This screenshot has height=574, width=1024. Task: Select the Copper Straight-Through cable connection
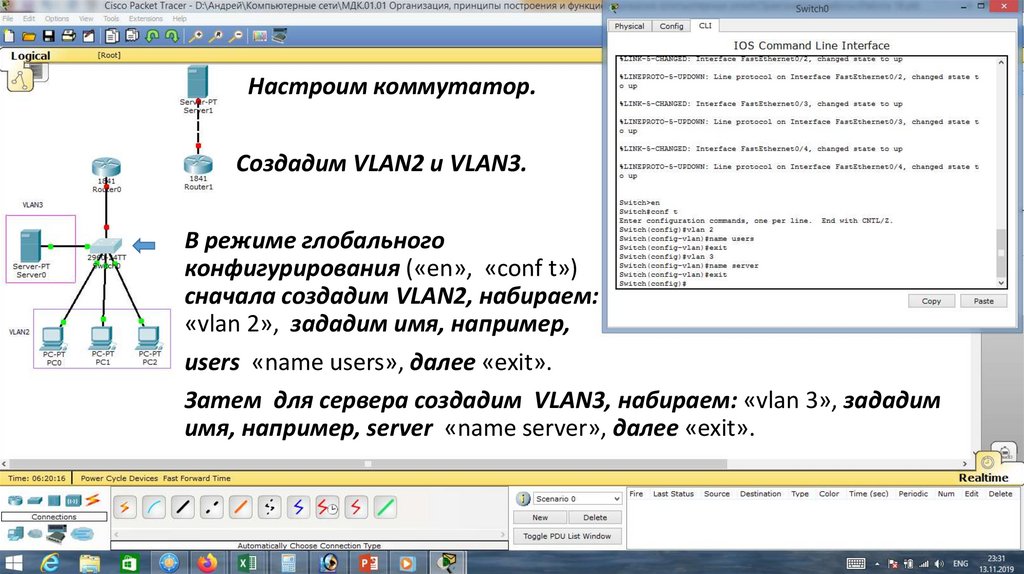pos(183,507)
